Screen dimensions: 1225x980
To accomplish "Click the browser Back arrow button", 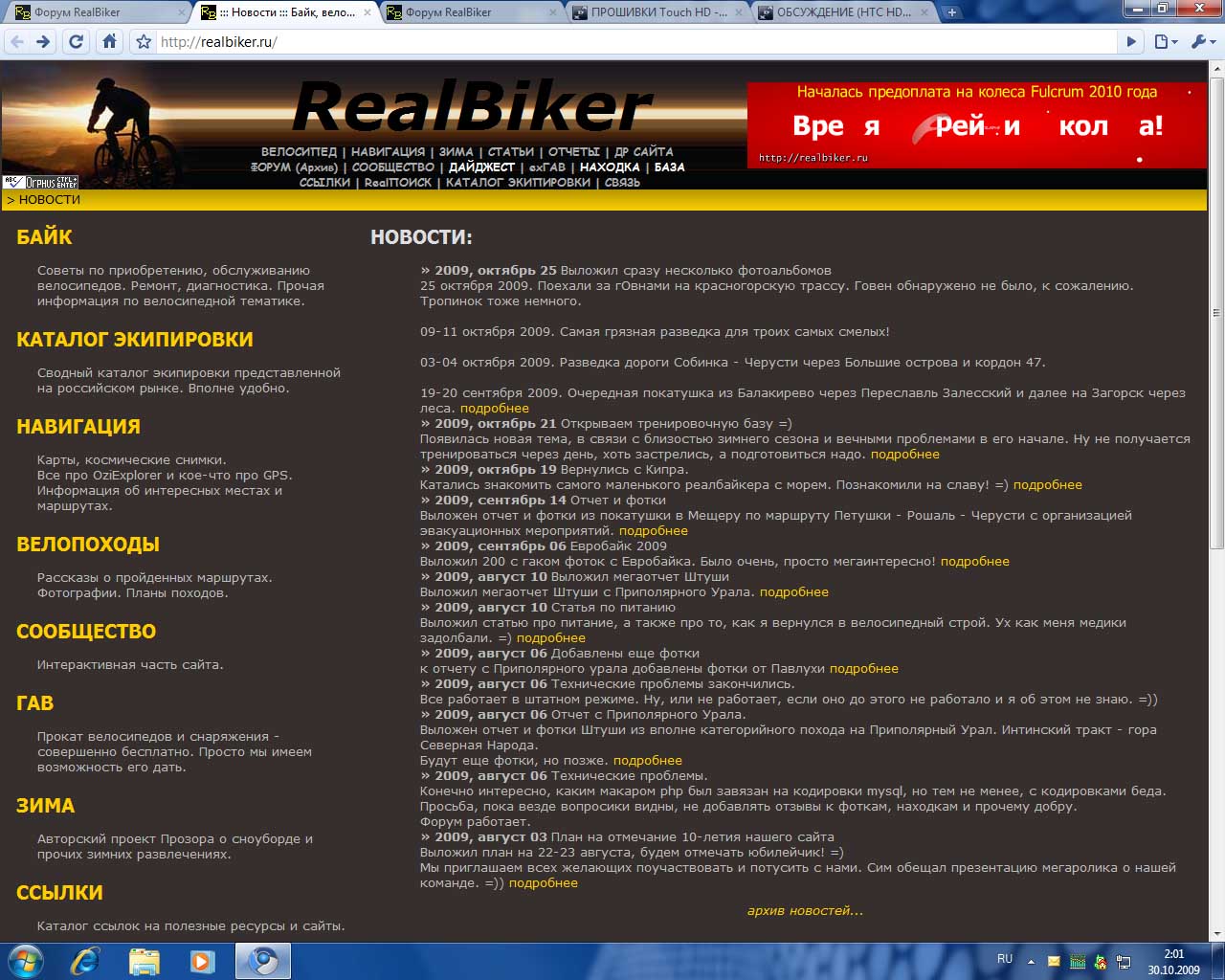I will click(x=16, y=42).
